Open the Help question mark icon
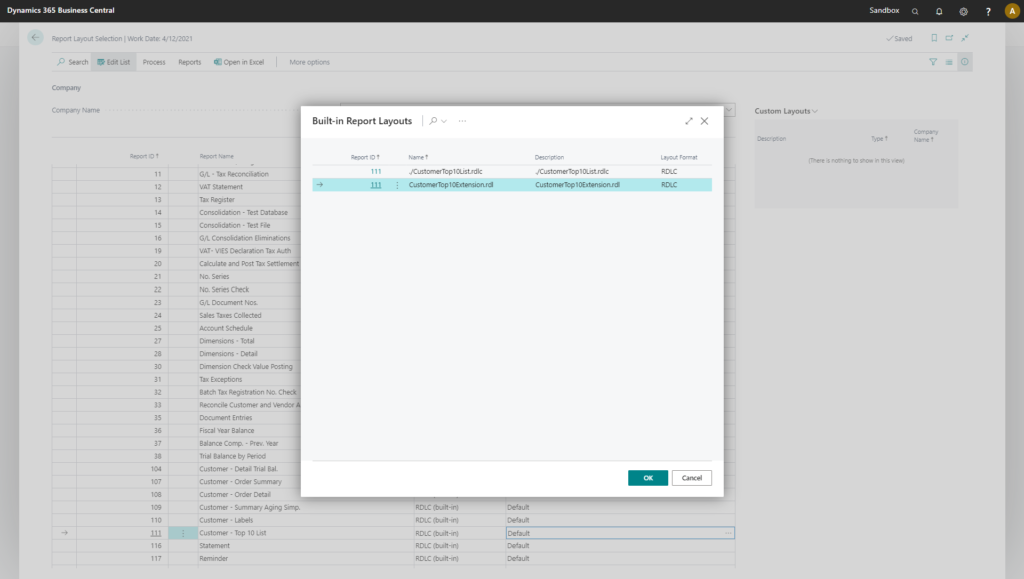Screen dimensions: 1024x579 [x=987, y=11]
